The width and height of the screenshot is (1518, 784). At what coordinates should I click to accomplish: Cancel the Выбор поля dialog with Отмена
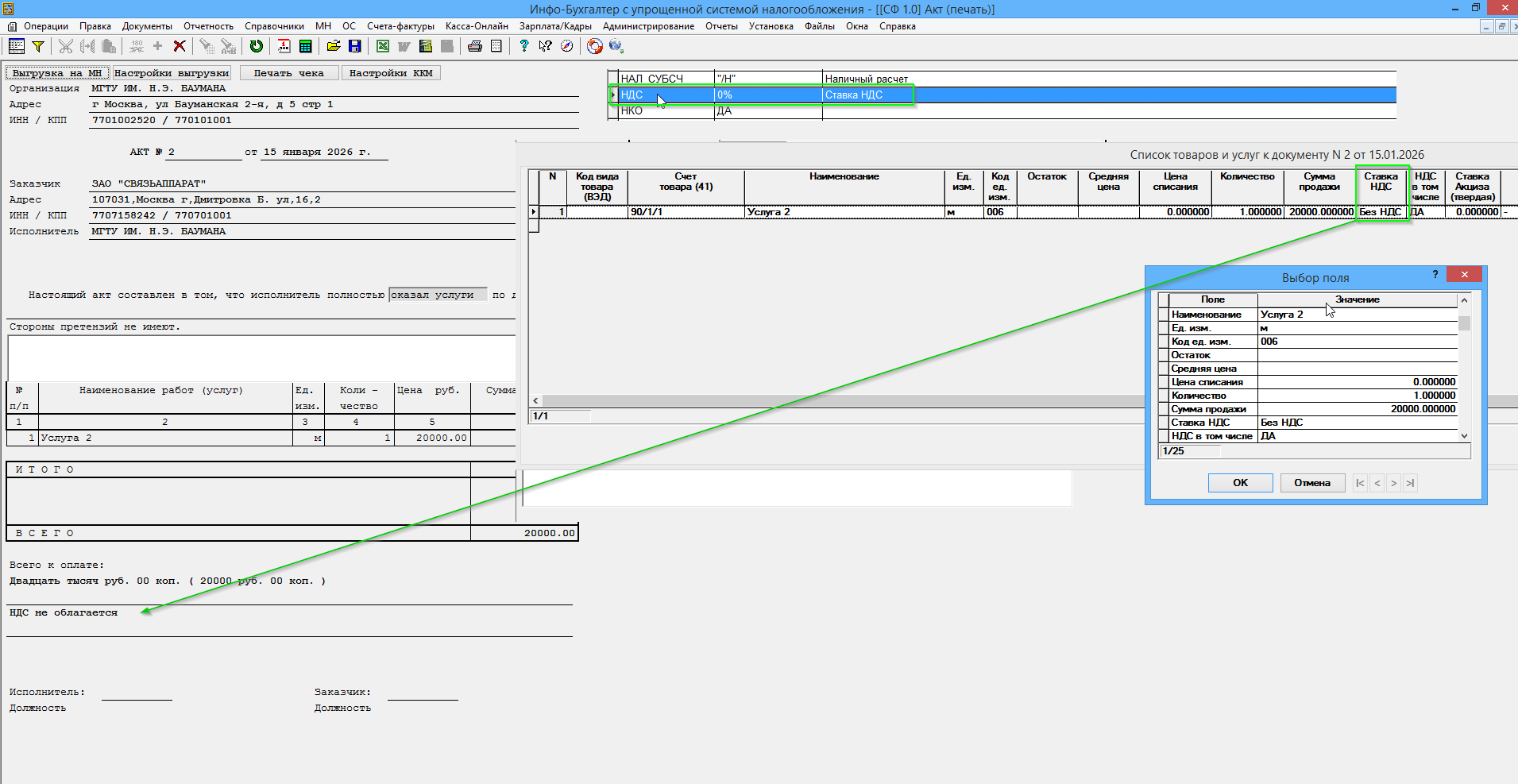click(x=1311, y=483)
